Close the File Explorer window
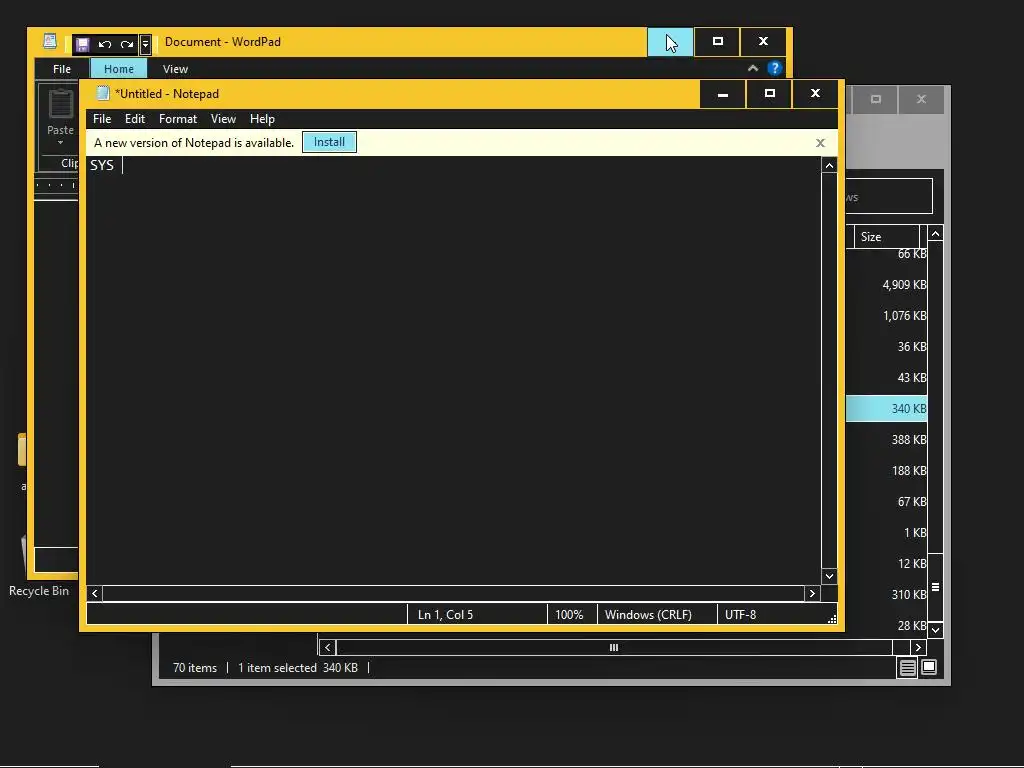The image size is (1024, 768). [x=921, y=99]
